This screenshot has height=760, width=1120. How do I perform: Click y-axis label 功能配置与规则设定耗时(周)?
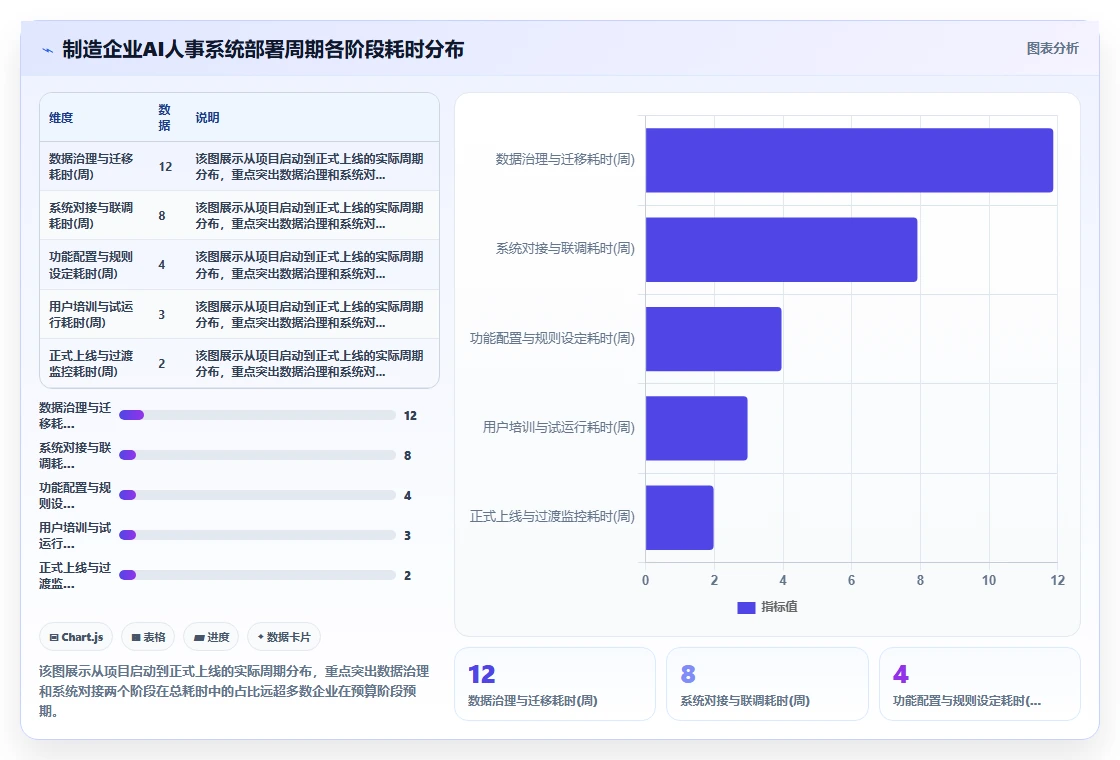point(552,339)
